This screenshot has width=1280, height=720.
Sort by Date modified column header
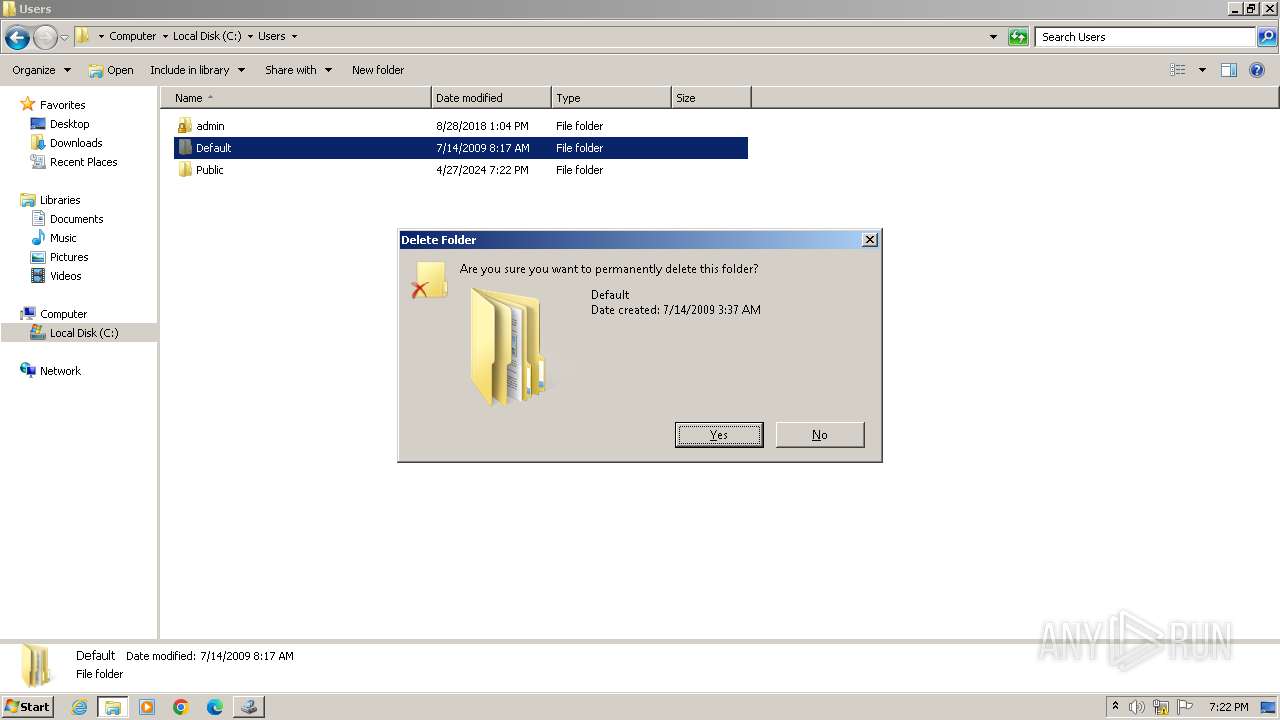coord(491,98)
